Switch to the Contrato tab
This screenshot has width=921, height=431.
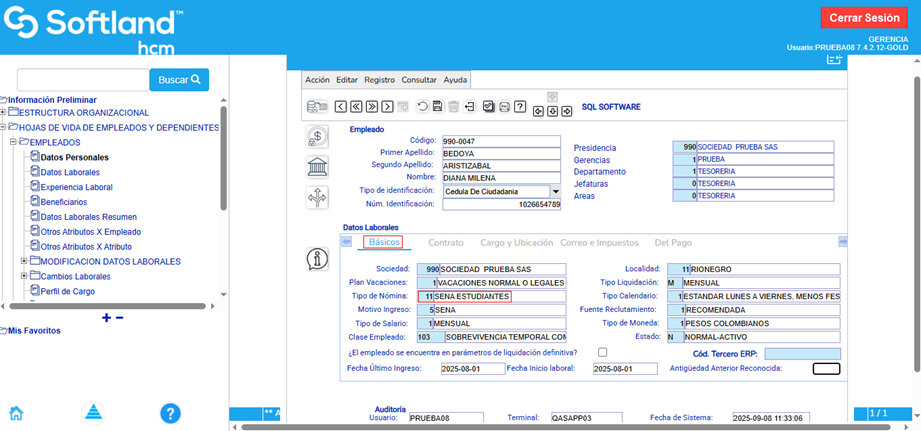[x=445, y=242]
